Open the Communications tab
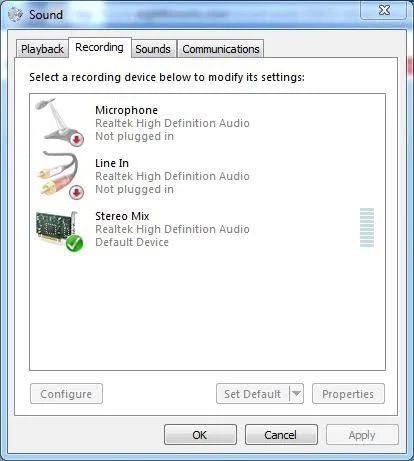 point(221,49)
